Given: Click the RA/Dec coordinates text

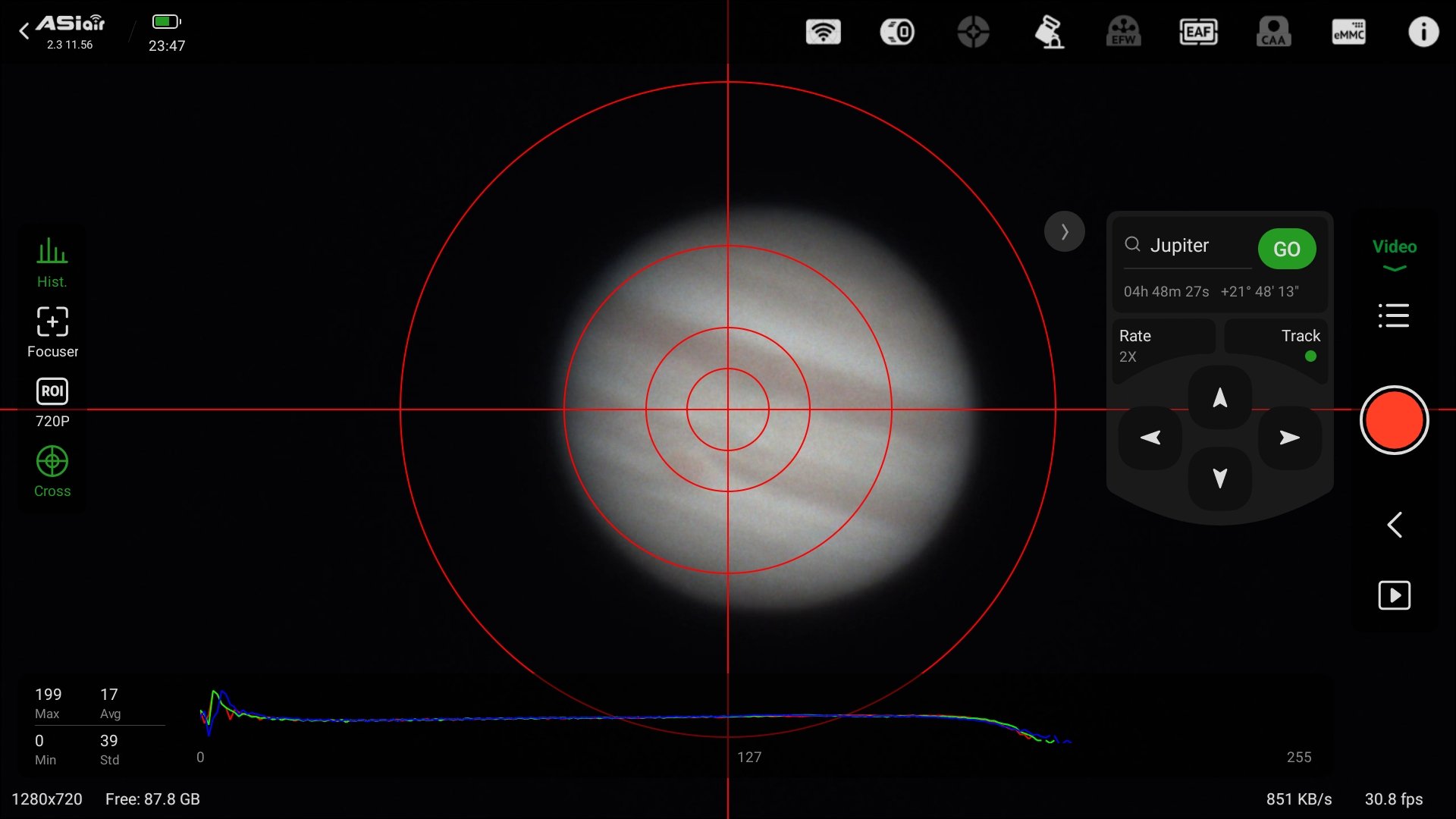Looking at the screenshot, I should click(1211, 291).
